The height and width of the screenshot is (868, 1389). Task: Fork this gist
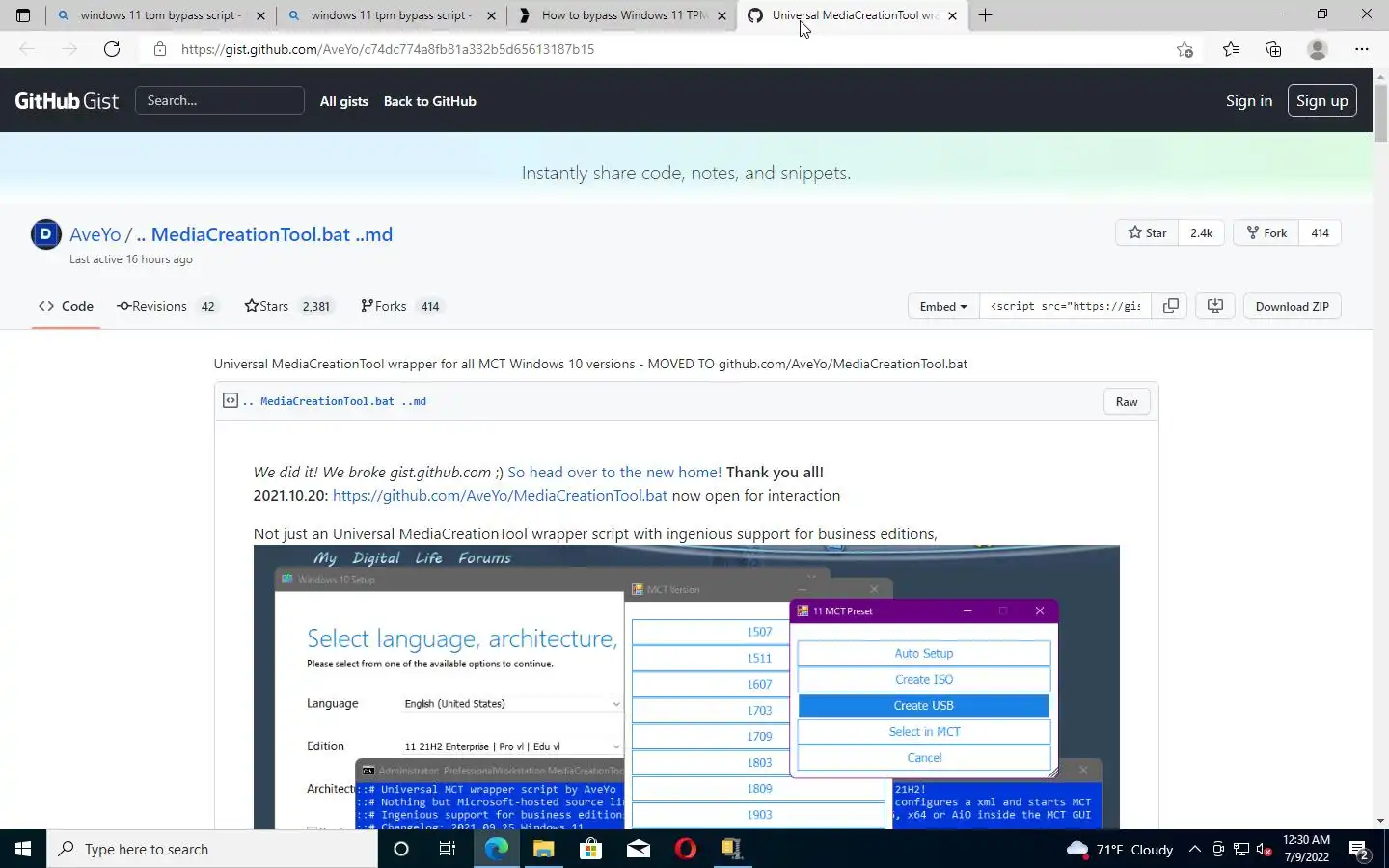click(x=1266, y=232)
